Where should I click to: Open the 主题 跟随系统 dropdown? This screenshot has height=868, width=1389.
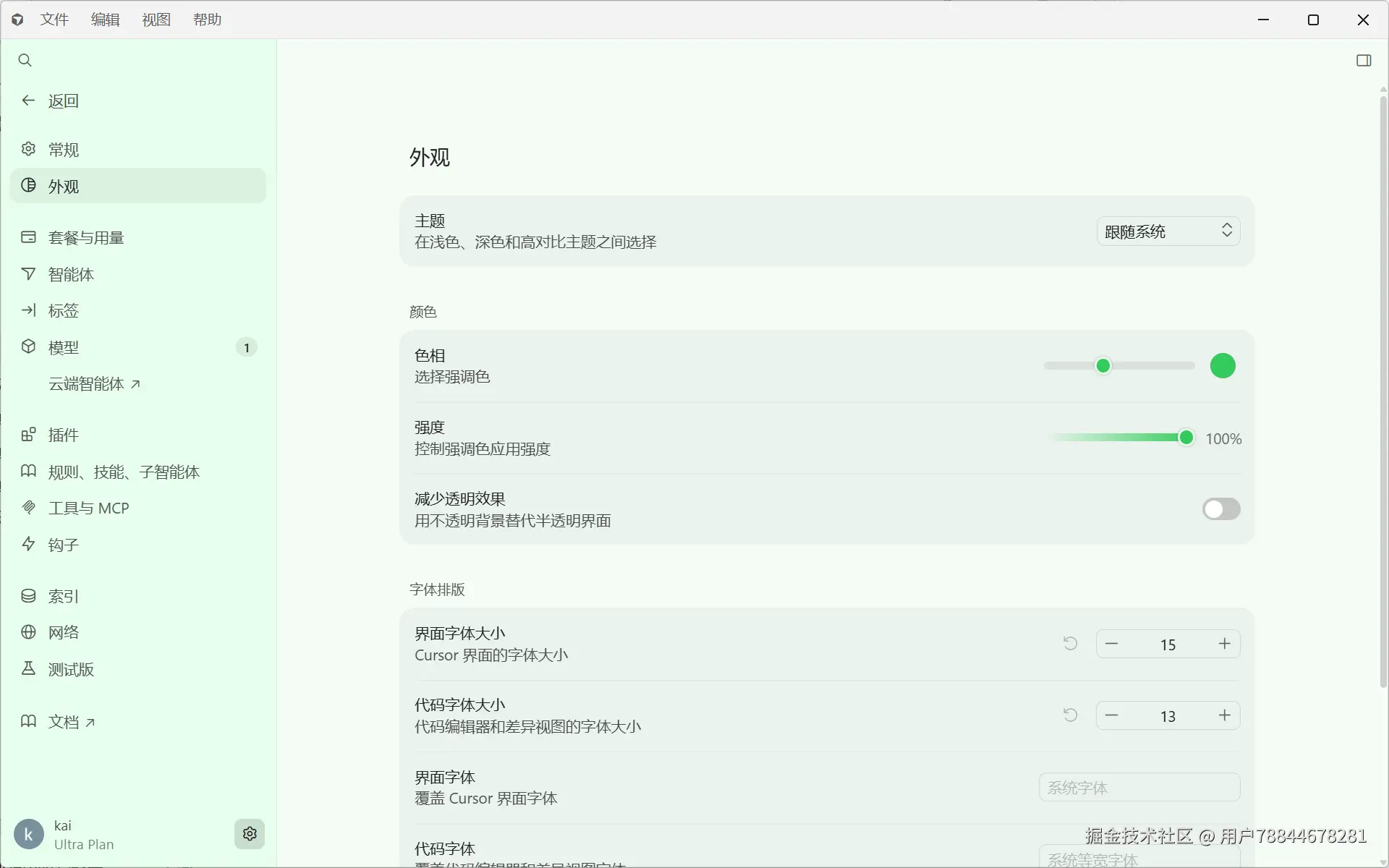click(1168, 231)
